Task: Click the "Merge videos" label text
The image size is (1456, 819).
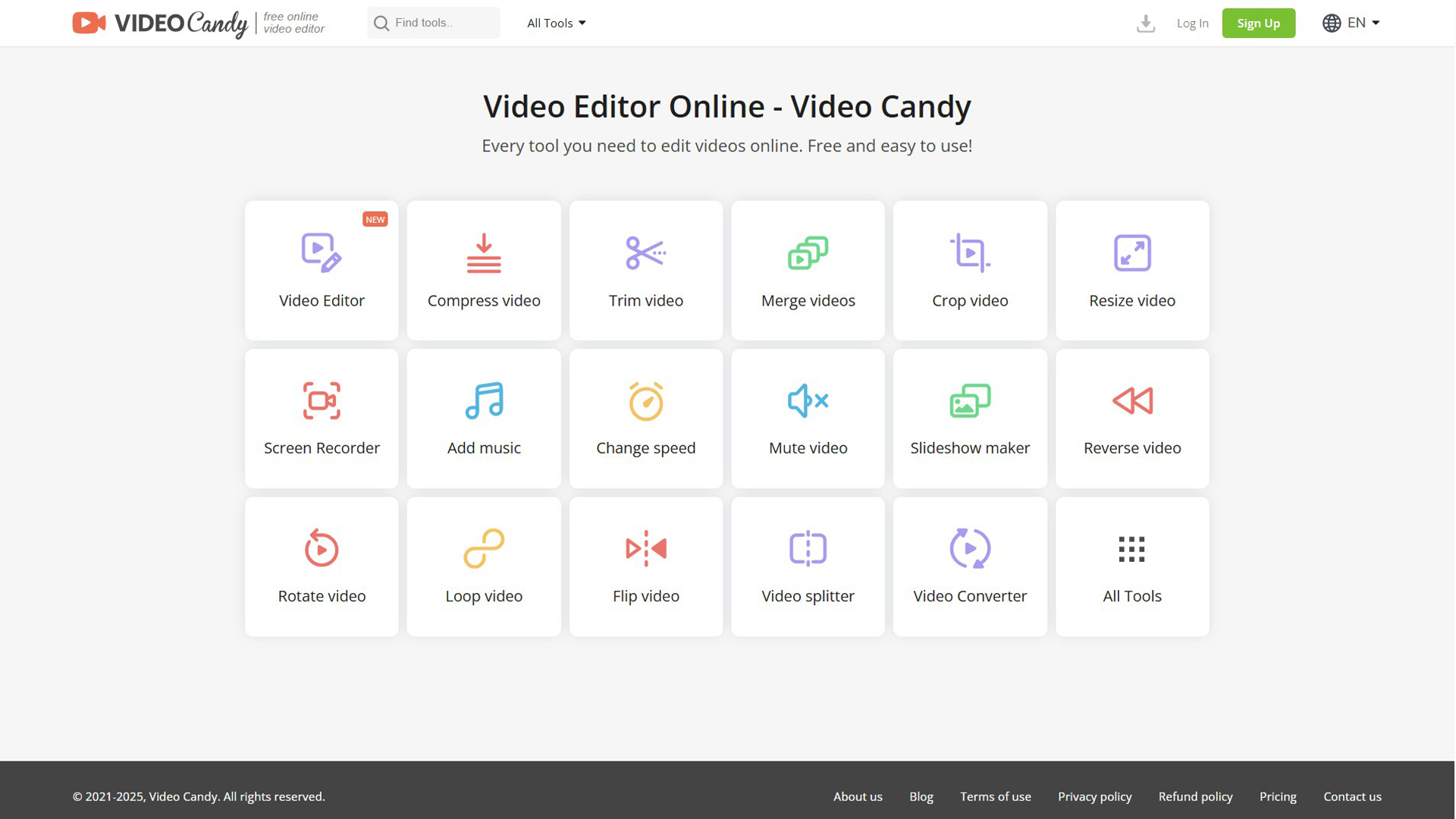Action: pyautogui.click(x=808, y=300)
